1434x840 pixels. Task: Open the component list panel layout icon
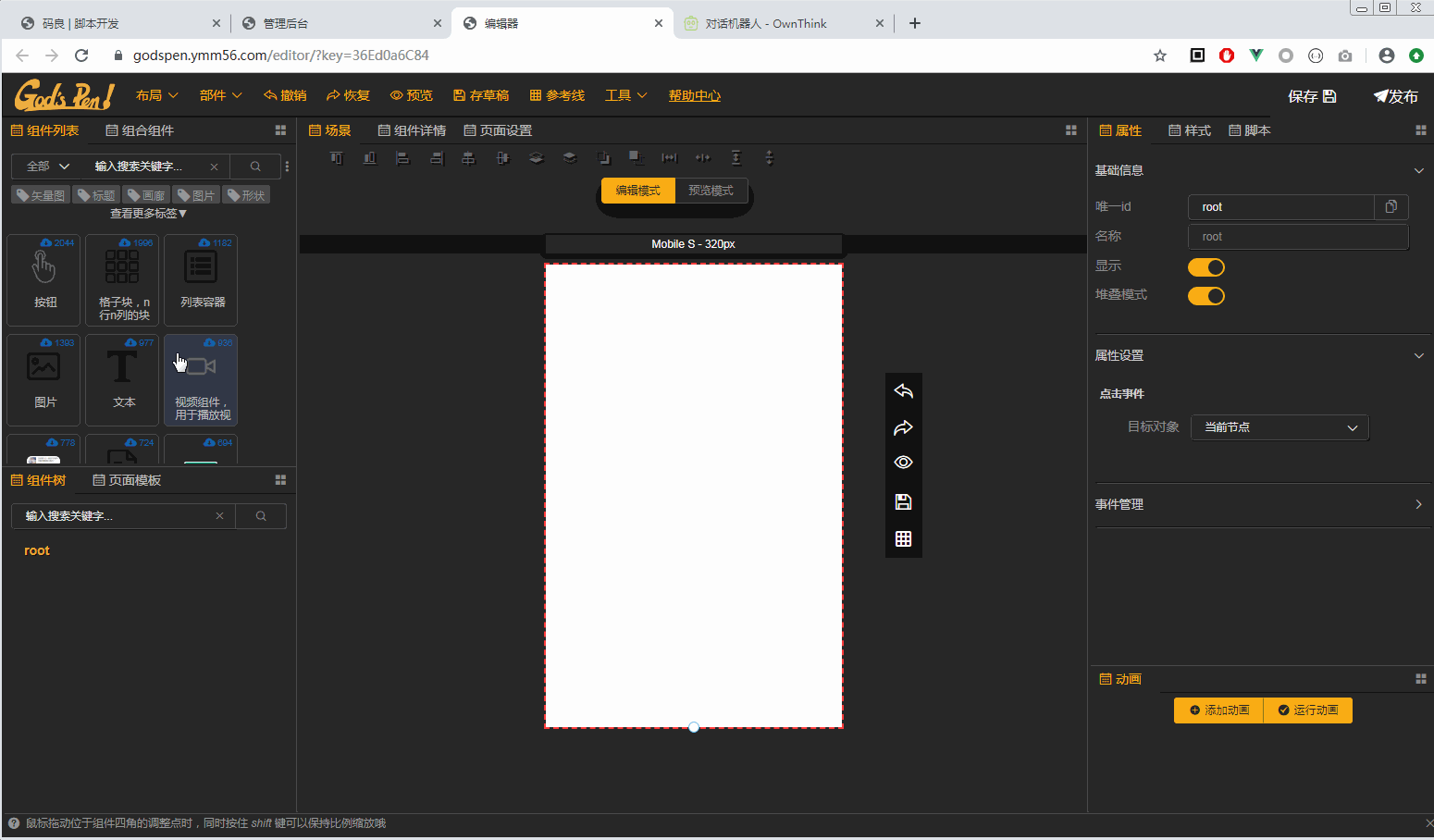click(280, 130)
